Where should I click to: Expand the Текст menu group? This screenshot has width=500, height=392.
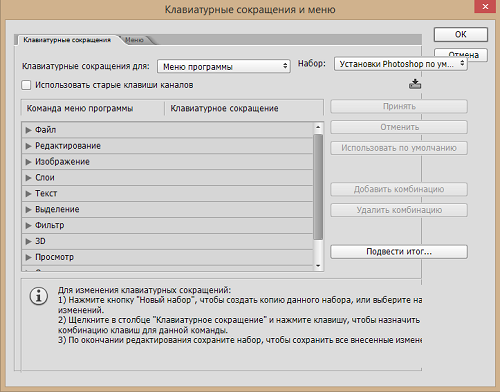28,194
